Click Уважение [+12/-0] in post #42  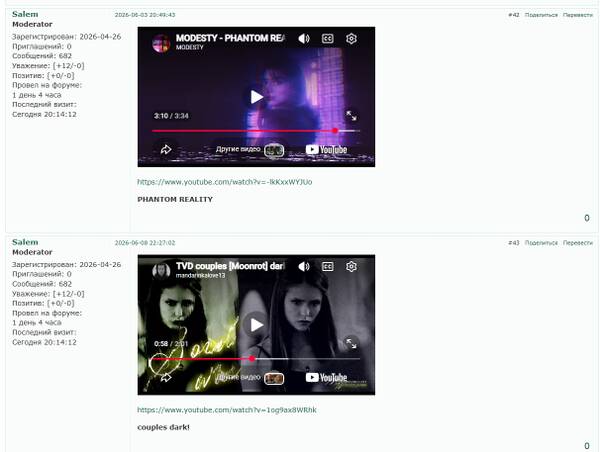point(48,66)
